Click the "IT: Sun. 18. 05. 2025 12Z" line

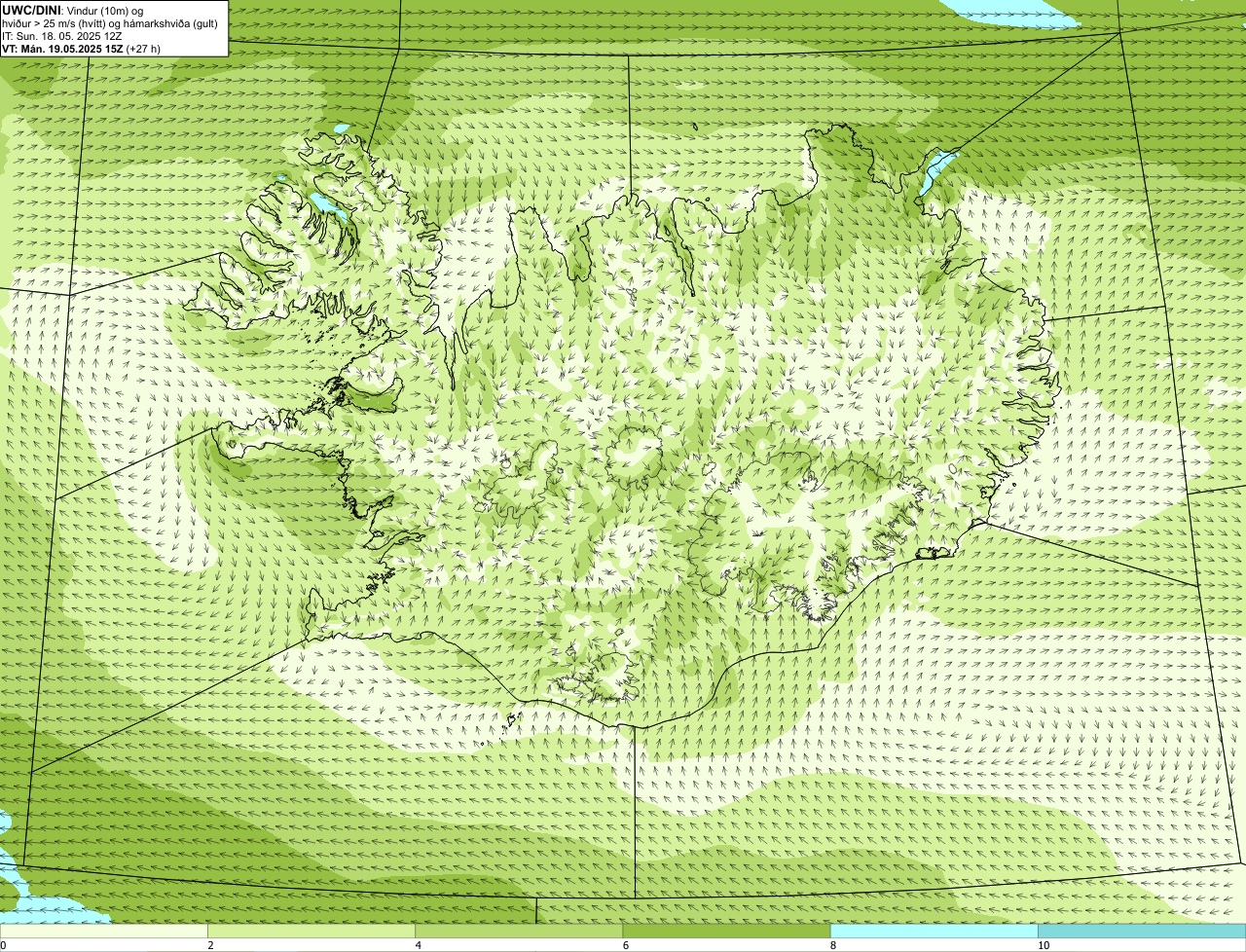pyautogui.click(x=62, y=35)
